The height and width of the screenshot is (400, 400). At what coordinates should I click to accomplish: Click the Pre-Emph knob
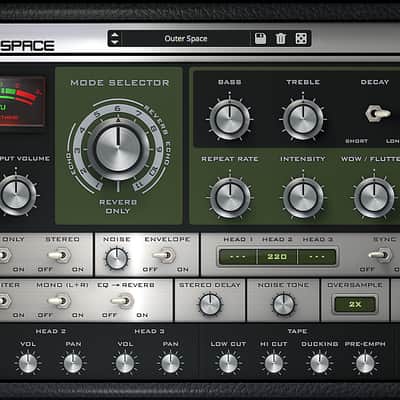pos(365,363)
